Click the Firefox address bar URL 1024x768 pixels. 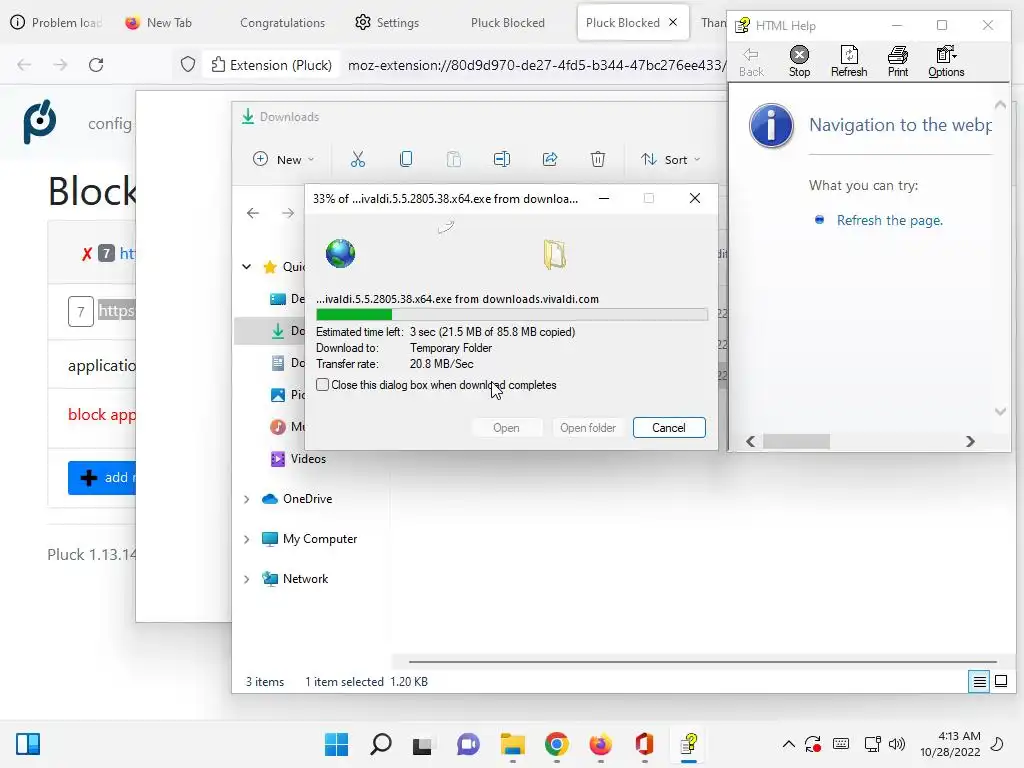coord(536,65)
